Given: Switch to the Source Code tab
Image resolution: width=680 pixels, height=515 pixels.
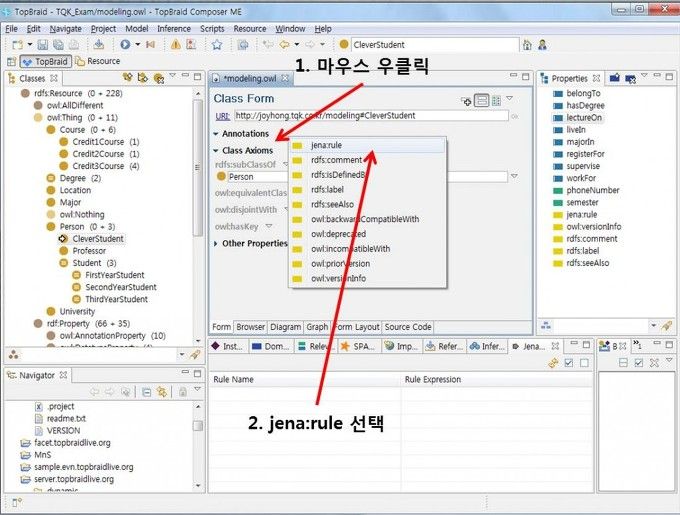Looking at the screenshot, I should coord(408,327).
